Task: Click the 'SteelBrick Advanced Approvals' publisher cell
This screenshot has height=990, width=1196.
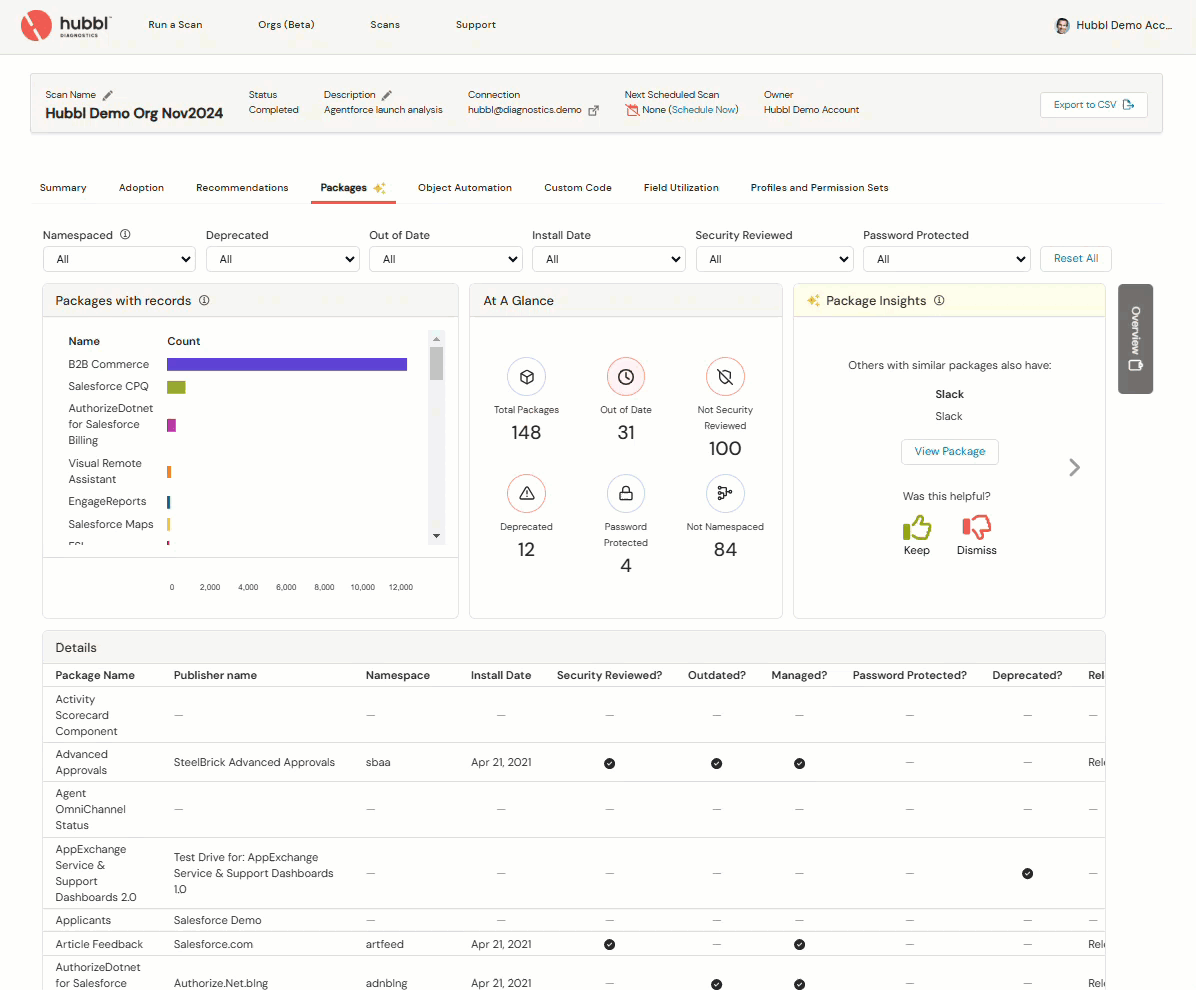Action: 254,763
